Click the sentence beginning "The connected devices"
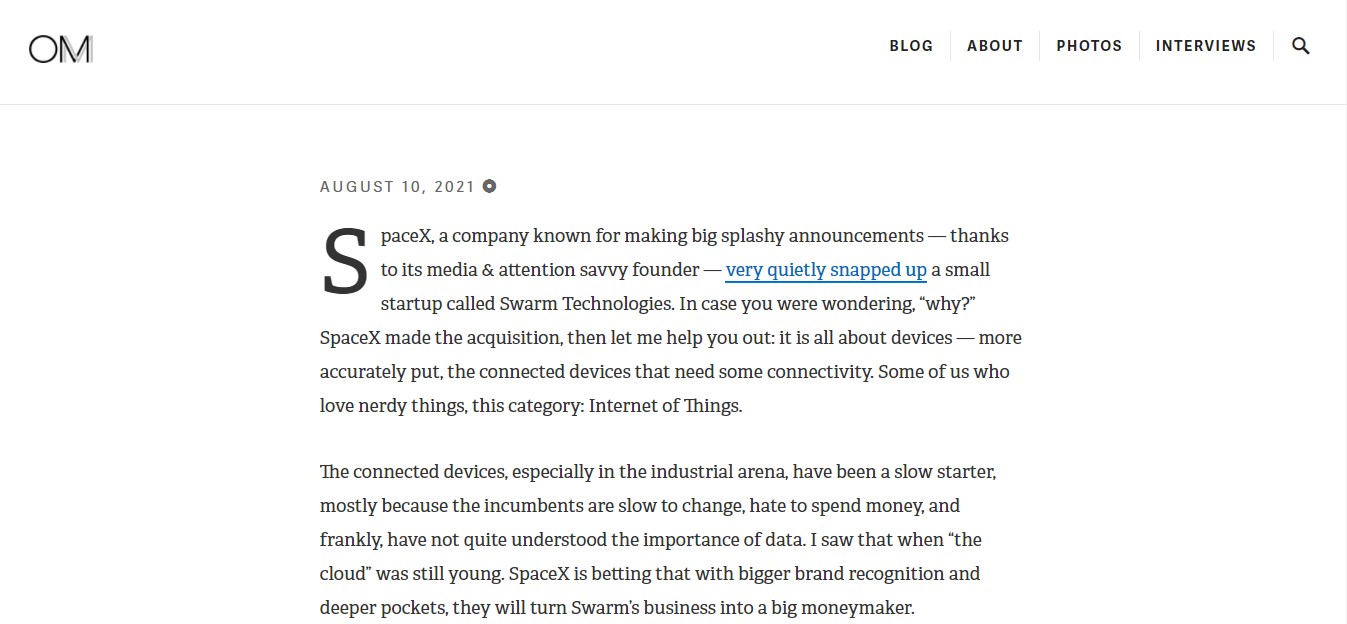 pyautogui.click(x=658, y=506)
